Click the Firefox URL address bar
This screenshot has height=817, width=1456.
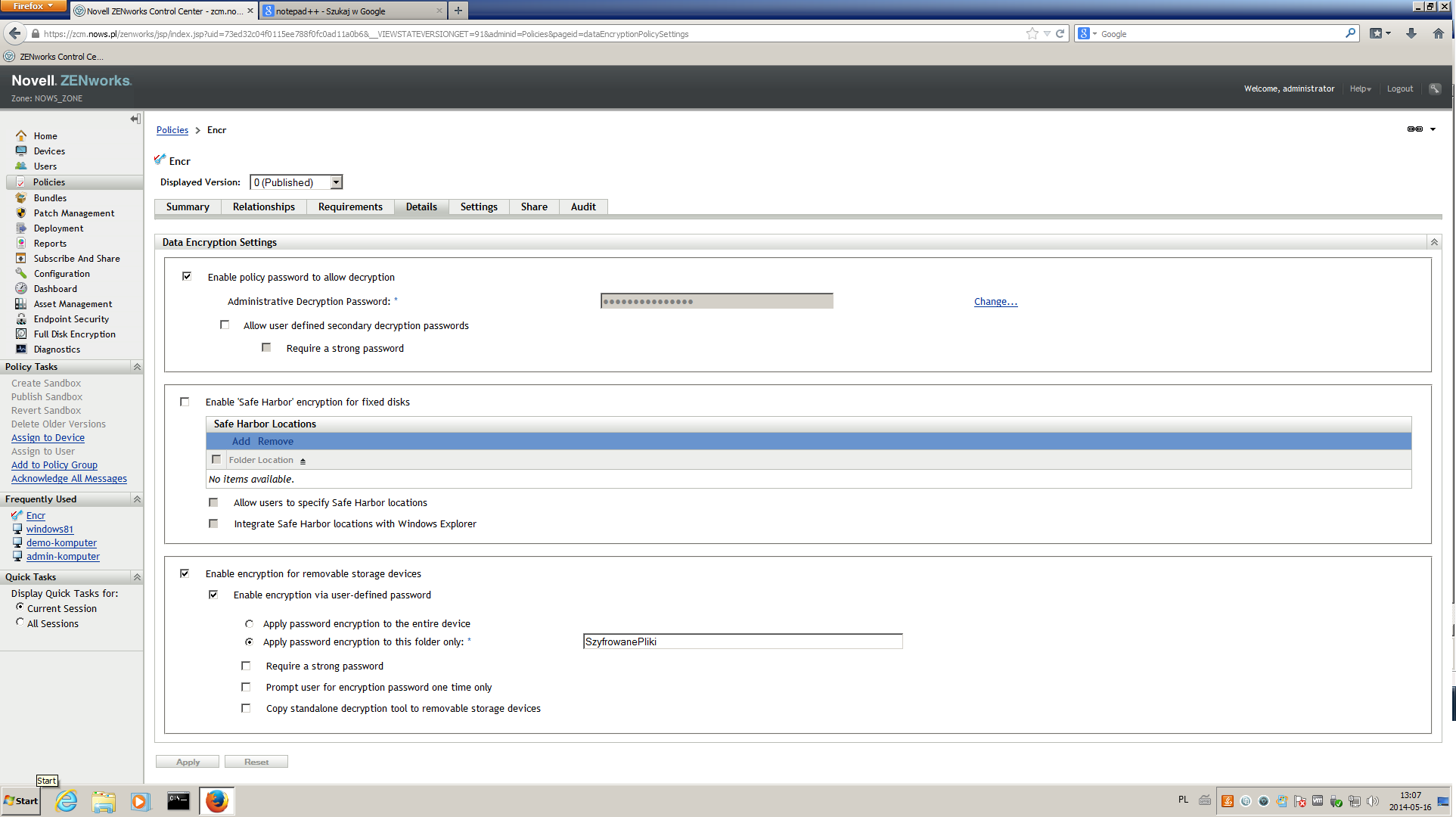tap(529, 33)
